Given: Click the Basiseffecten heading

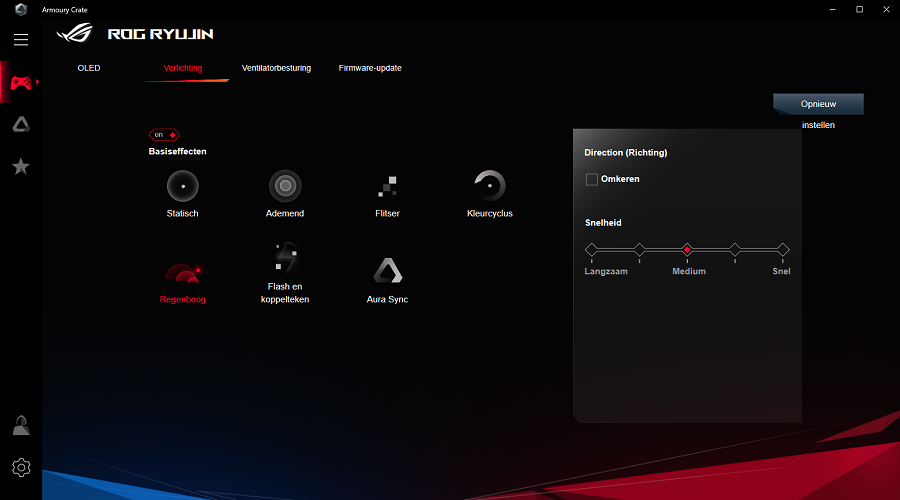Looking at the screenshot, I should click(x=177, y=152).
